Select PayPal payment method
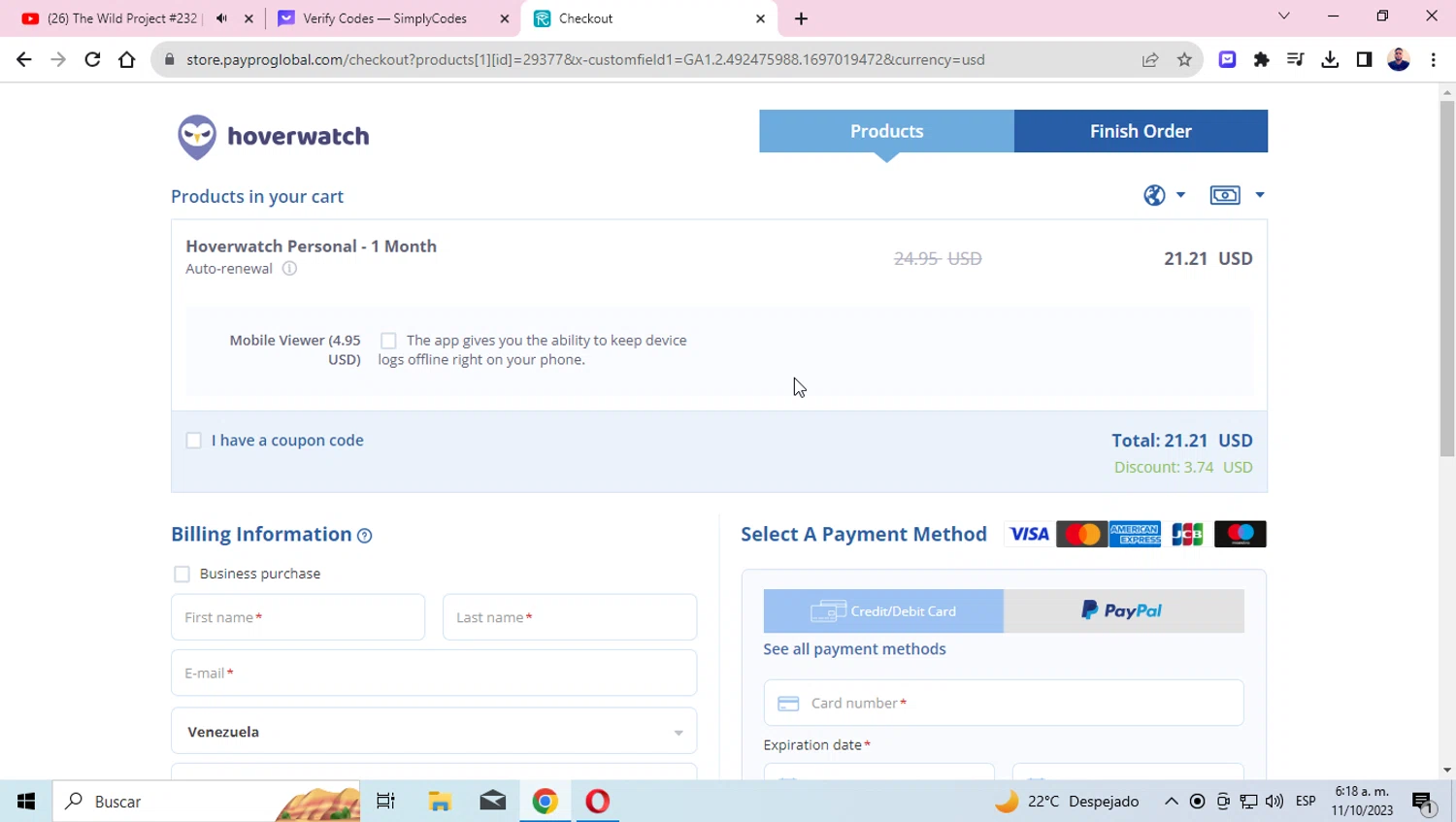1456x822 pixels. [1123, 611]
